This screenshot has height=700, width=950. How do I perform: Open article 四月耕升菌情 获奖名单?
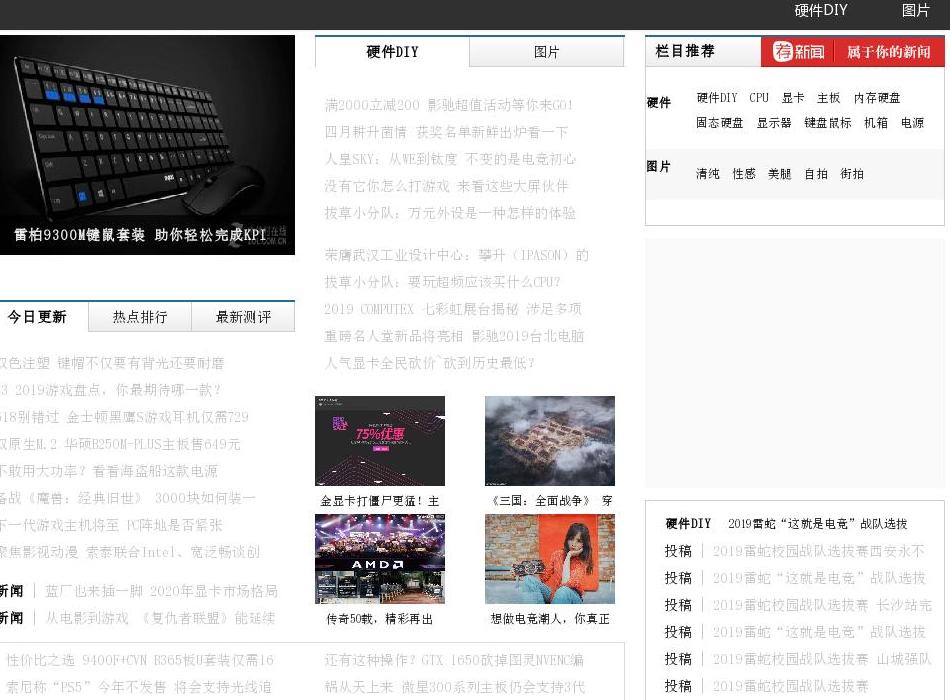446,132
